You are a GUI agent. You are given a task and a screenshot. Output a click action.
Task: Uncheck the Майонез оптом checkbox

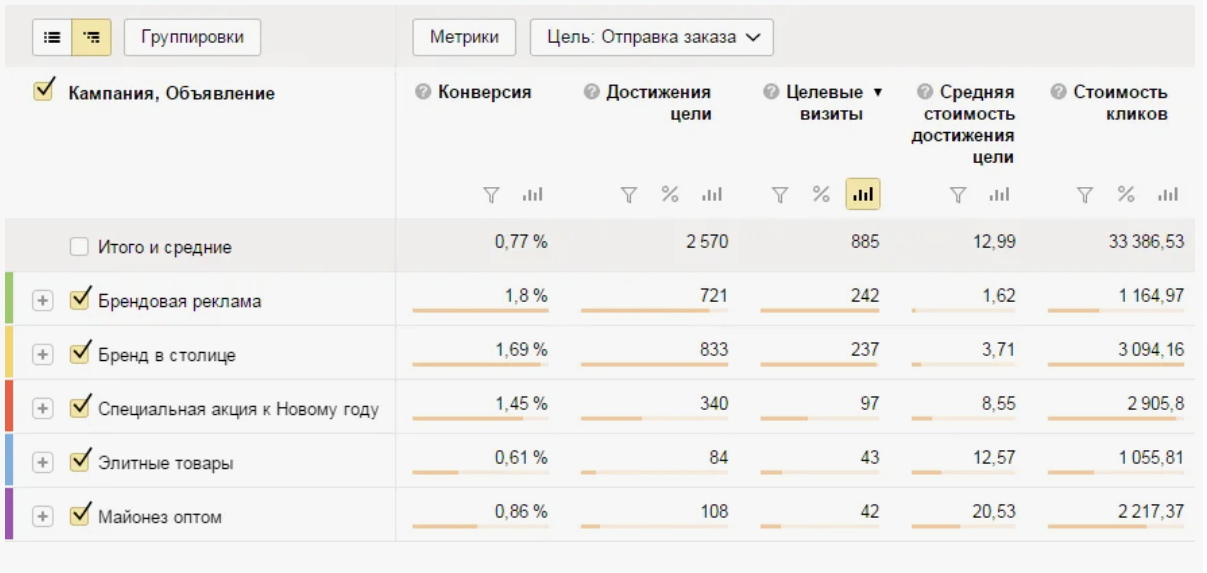[x=80, y=515]
